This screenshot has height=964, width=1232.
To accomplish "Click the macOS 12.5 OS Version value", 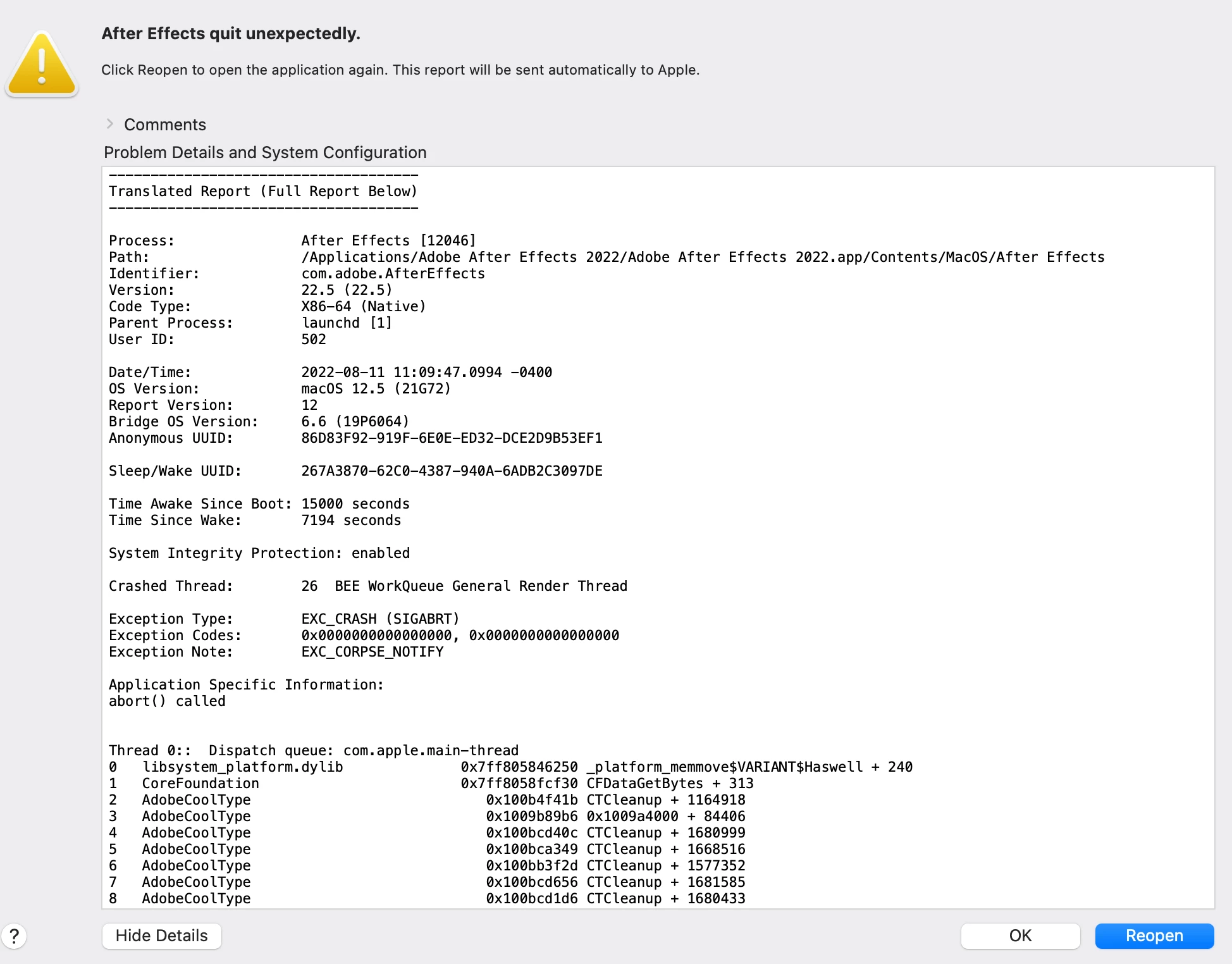I will [376, 388].
